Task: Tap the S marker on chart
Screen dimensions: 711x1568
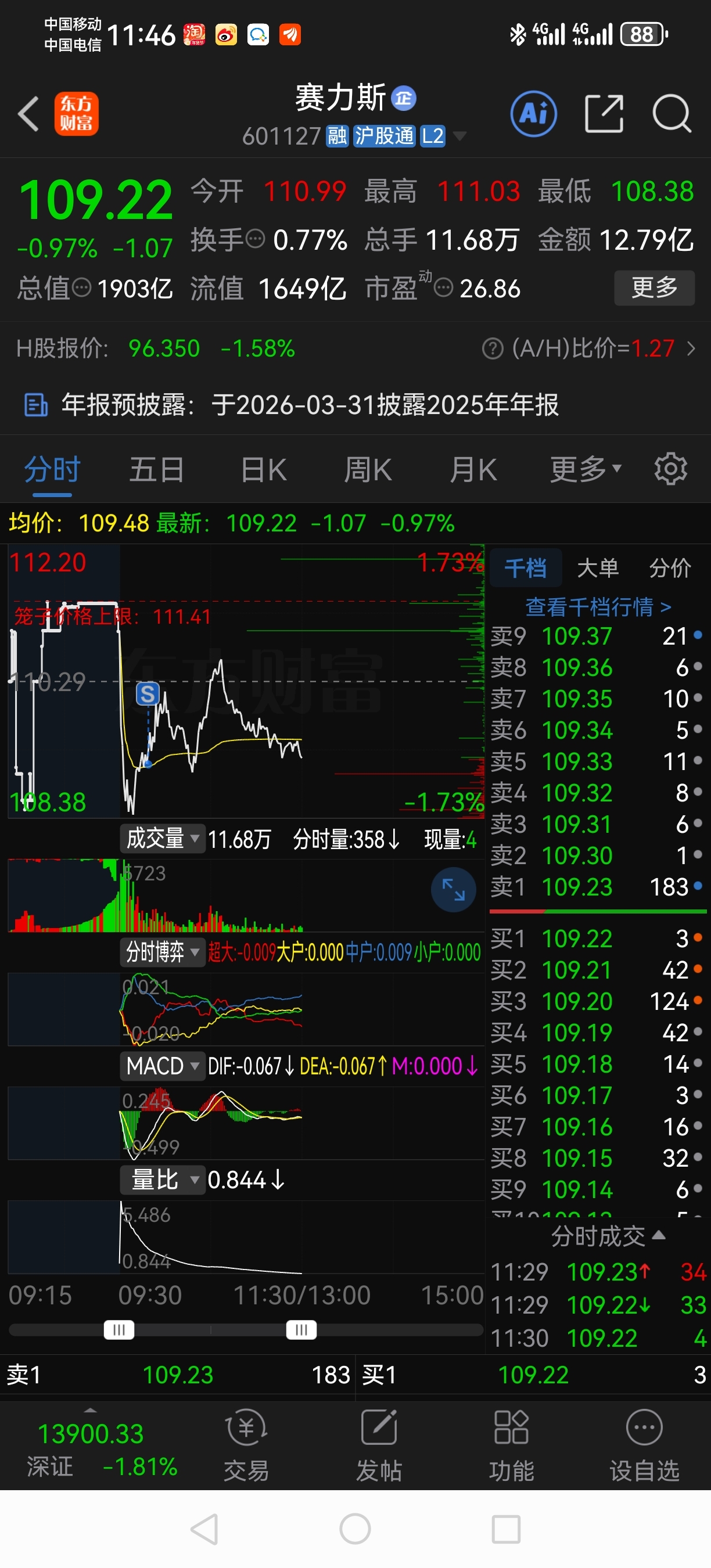Action: coord(148,693)
